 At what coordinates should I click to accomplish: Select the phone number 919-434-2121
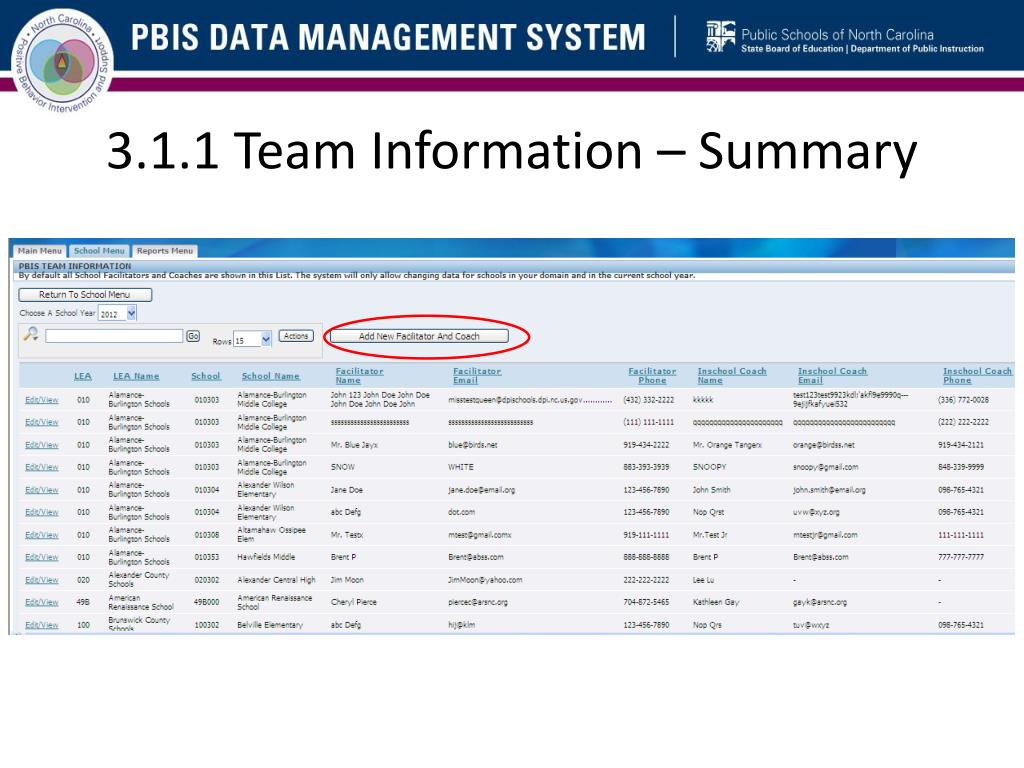coord(961,445)
